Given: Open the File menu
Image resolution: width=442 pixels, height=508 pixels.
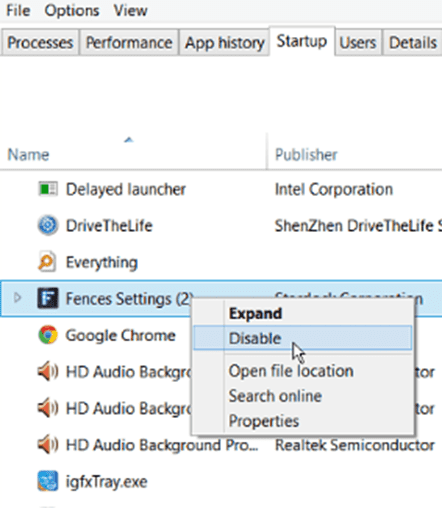Looking at the screenshot, I should click(x=18, y=11).
